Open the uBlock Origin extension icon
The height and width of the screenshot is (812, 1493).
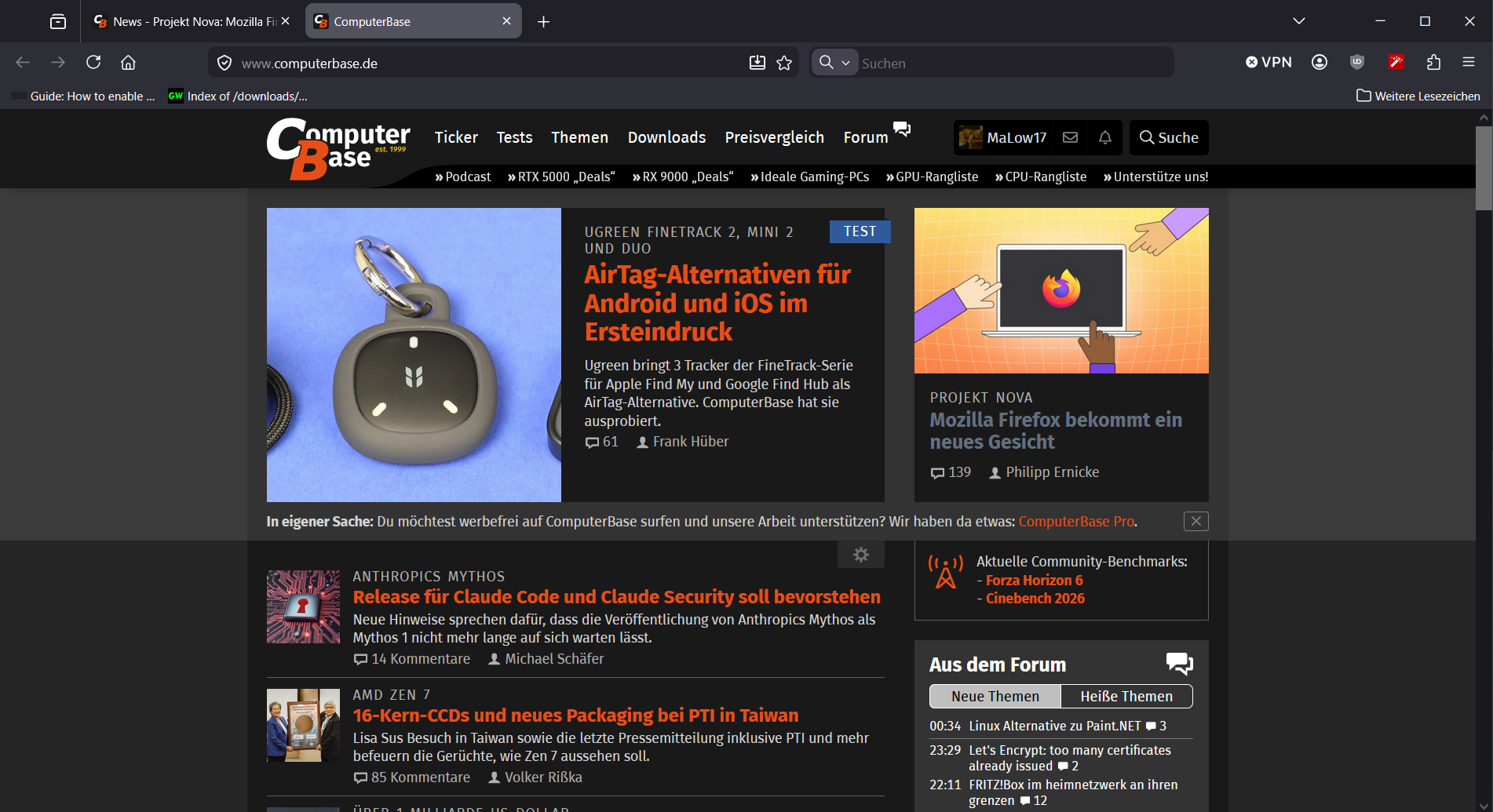[1357, 63]
